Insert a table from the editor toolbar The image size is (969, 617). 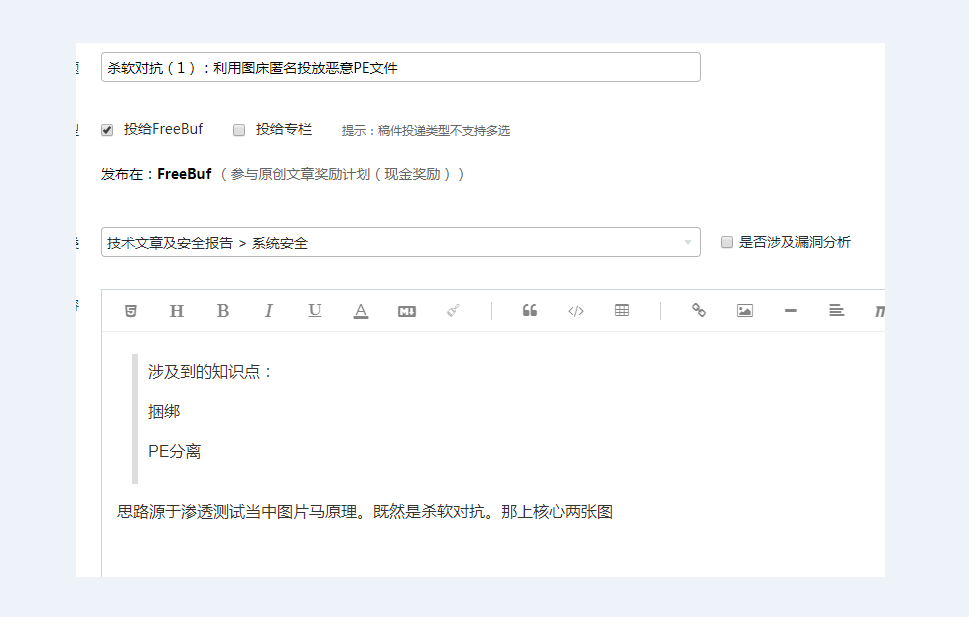pyautogui.click(x=621, y=310)
